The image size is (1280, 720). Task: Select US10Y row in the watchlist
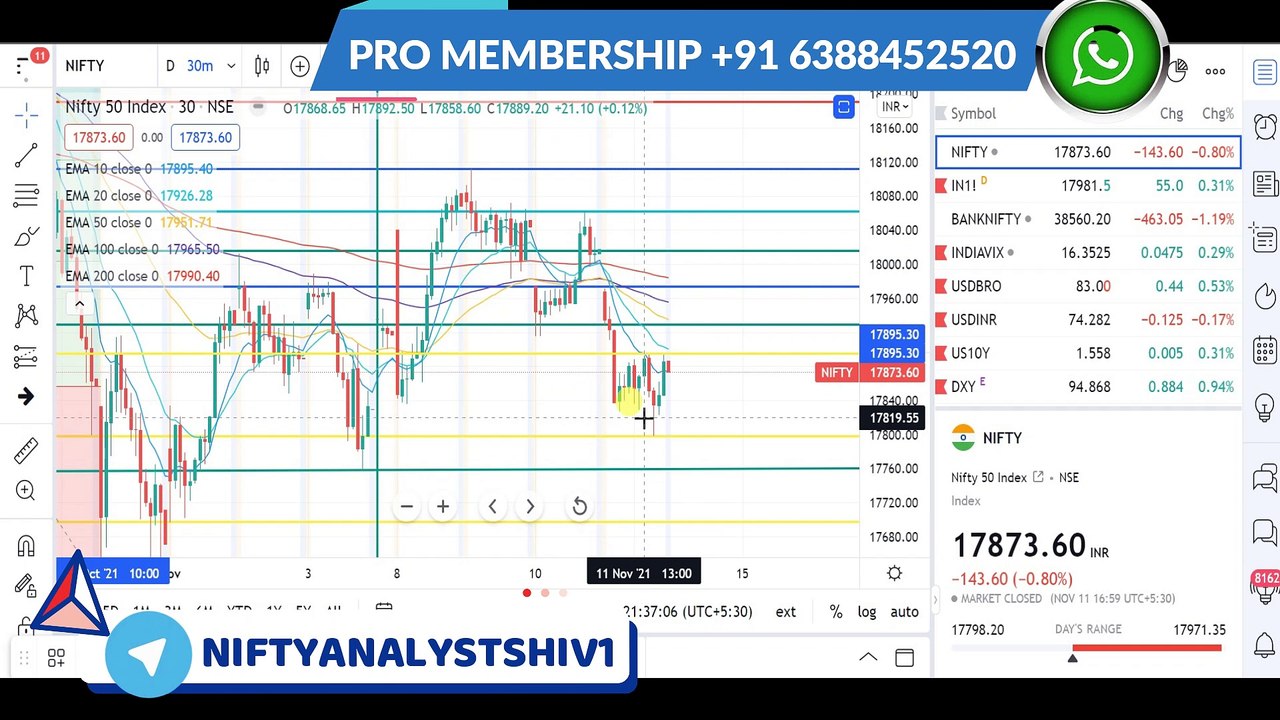point(1088,353)
